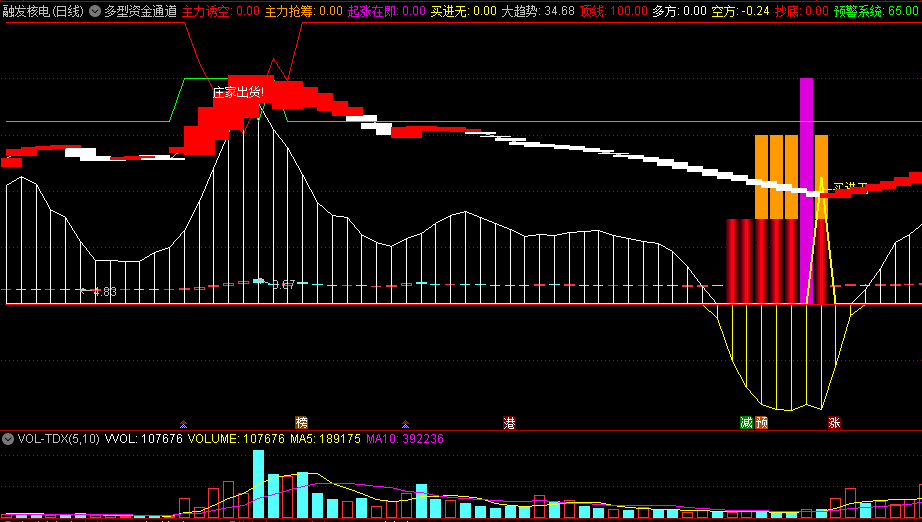Screen dimensions: 922x522
Task: Click the MA5: 189175 value
Action: [x=325, y=439]
